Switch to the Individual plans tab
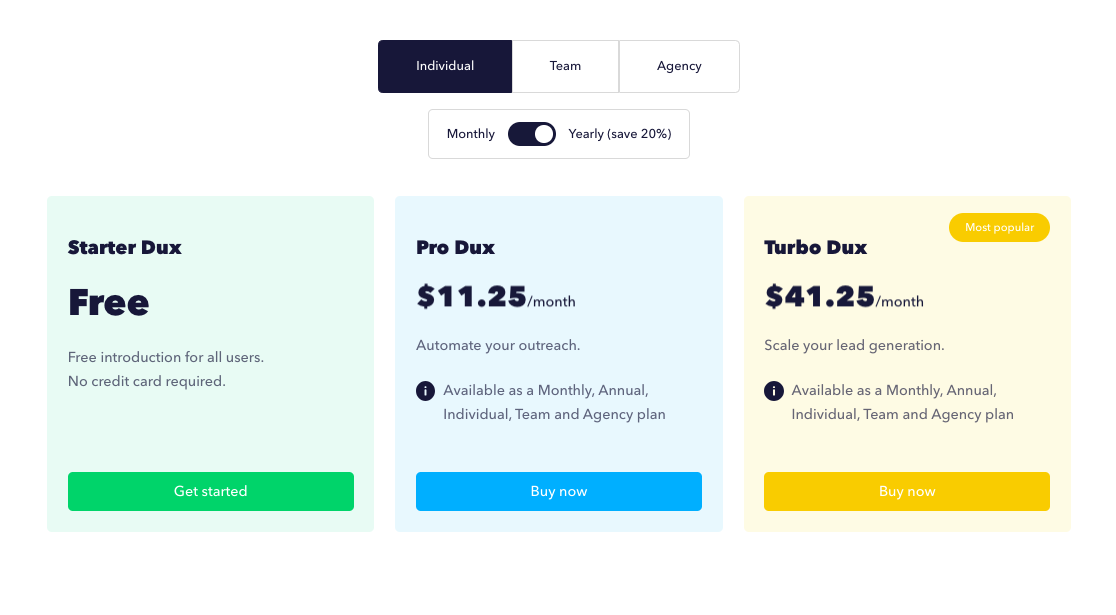This screenshot has height=615, width=1116. coord(445,66)
